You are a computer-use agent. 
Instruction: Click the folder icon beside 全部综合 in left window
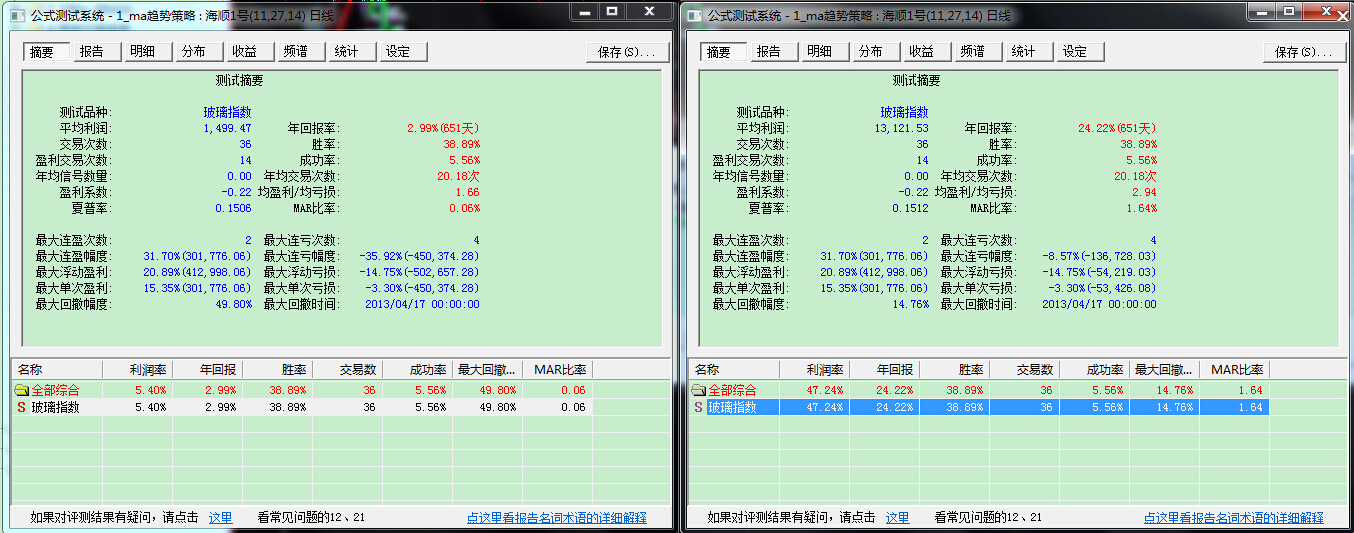point(21,390)
